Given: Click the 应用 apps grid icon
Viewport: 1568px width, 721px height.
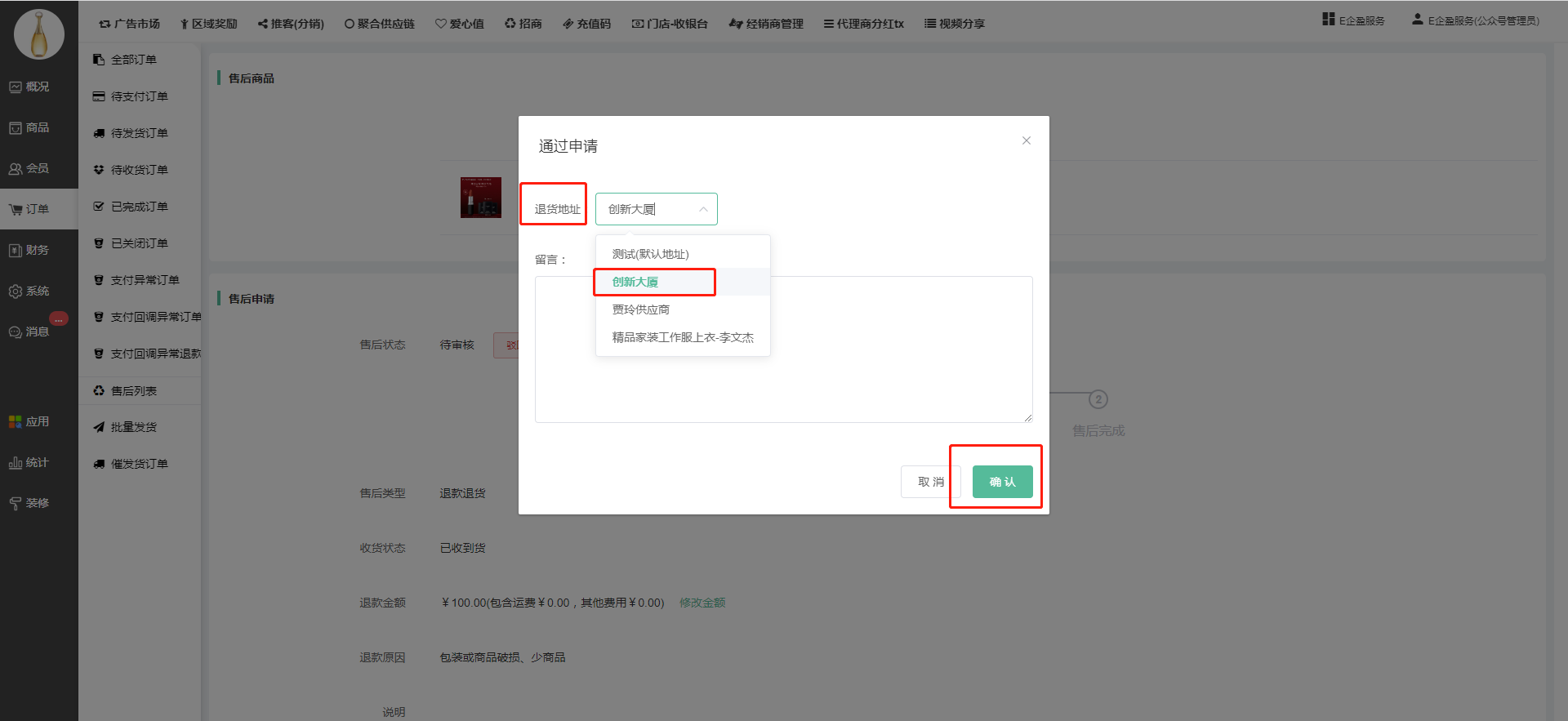Looking at the screenshot, I should 16,422.
